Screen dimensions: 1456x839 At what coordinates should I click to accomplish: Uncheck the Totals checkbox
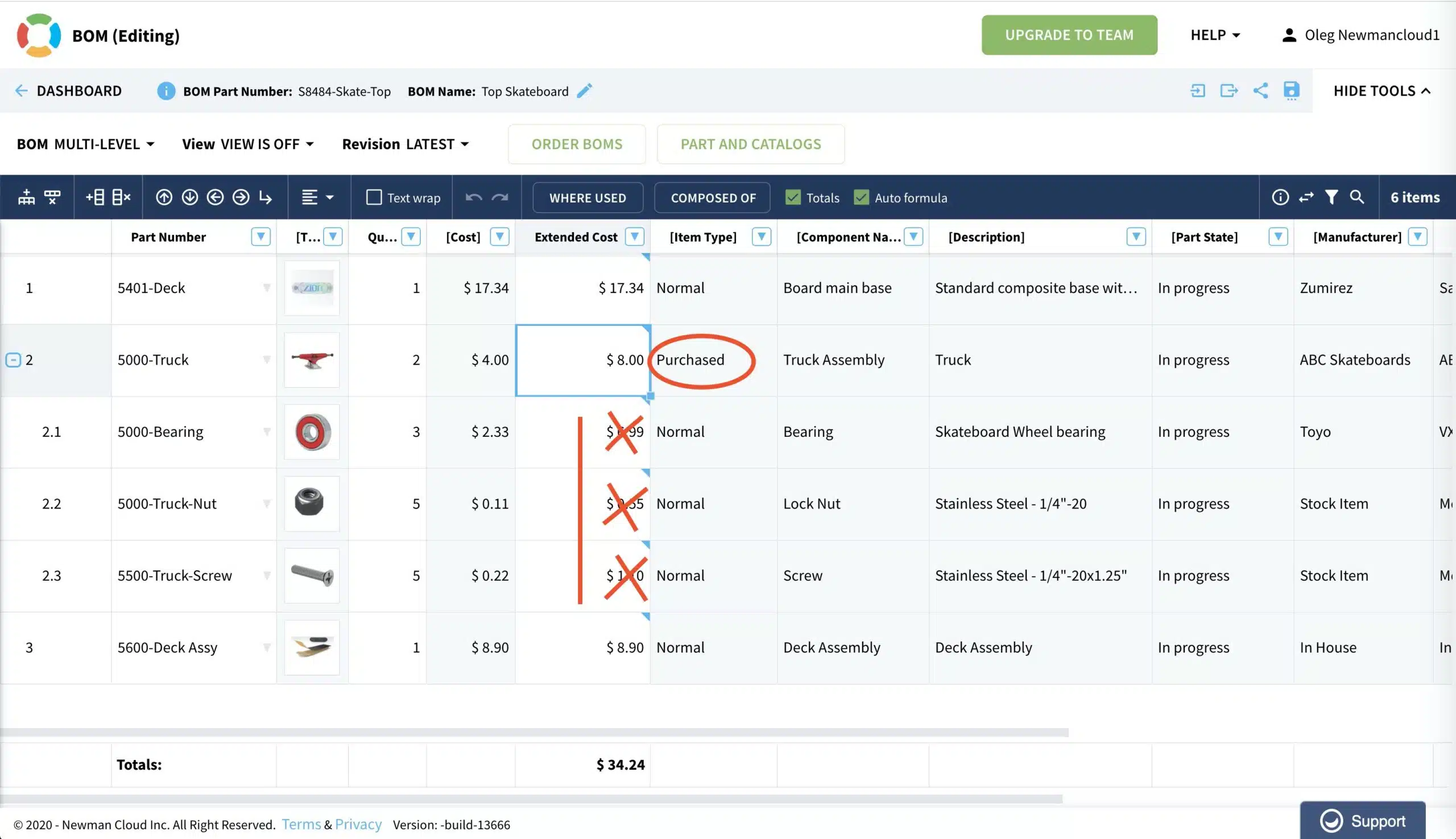click(793, 197)
